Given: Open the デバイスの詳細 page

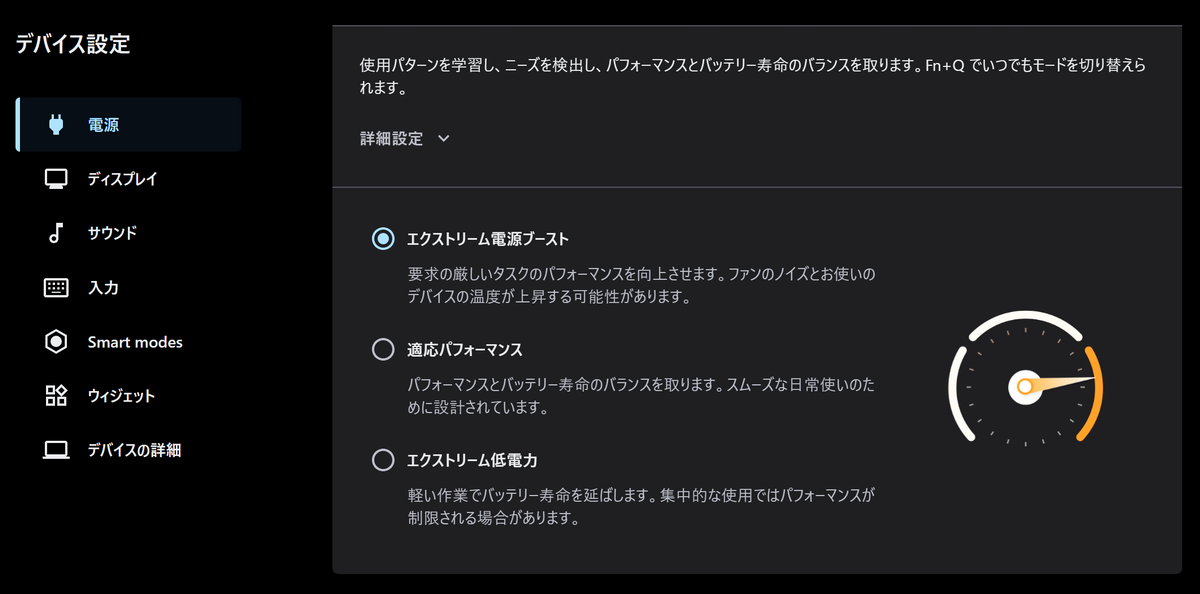Looking at the screenshot, I should pyautogui.click(x=134, y=450).
